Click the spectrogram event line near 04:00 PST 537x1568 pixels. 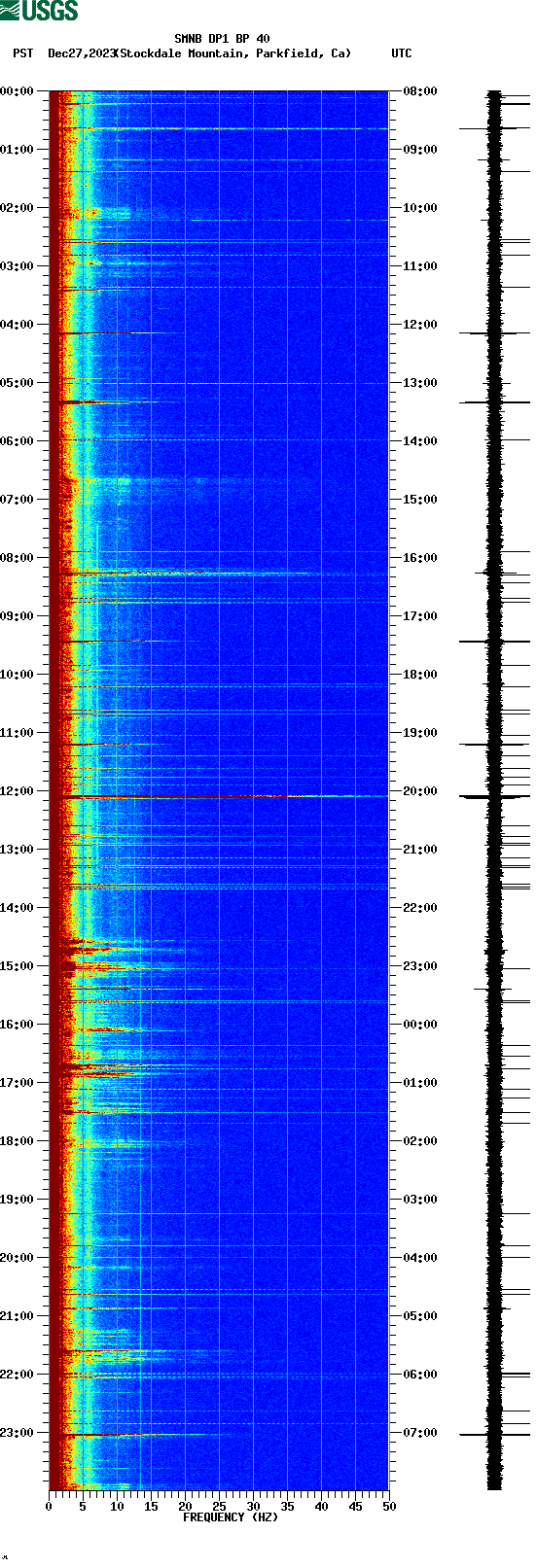tap(115, 333)
